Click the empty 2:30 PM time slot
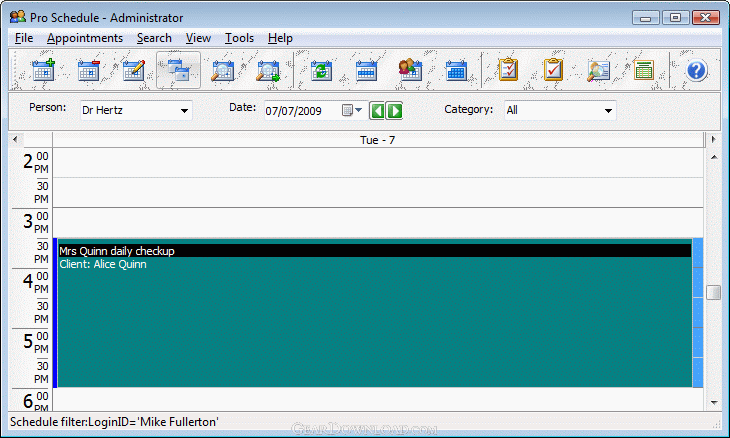 378,193
